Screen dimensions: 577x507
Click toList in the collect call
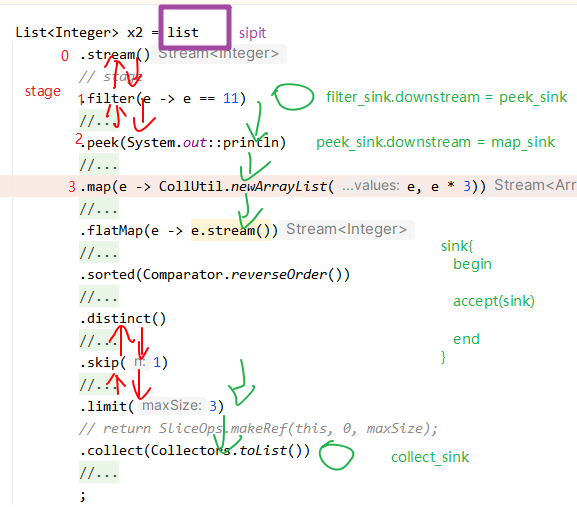[x=263, y=450]
